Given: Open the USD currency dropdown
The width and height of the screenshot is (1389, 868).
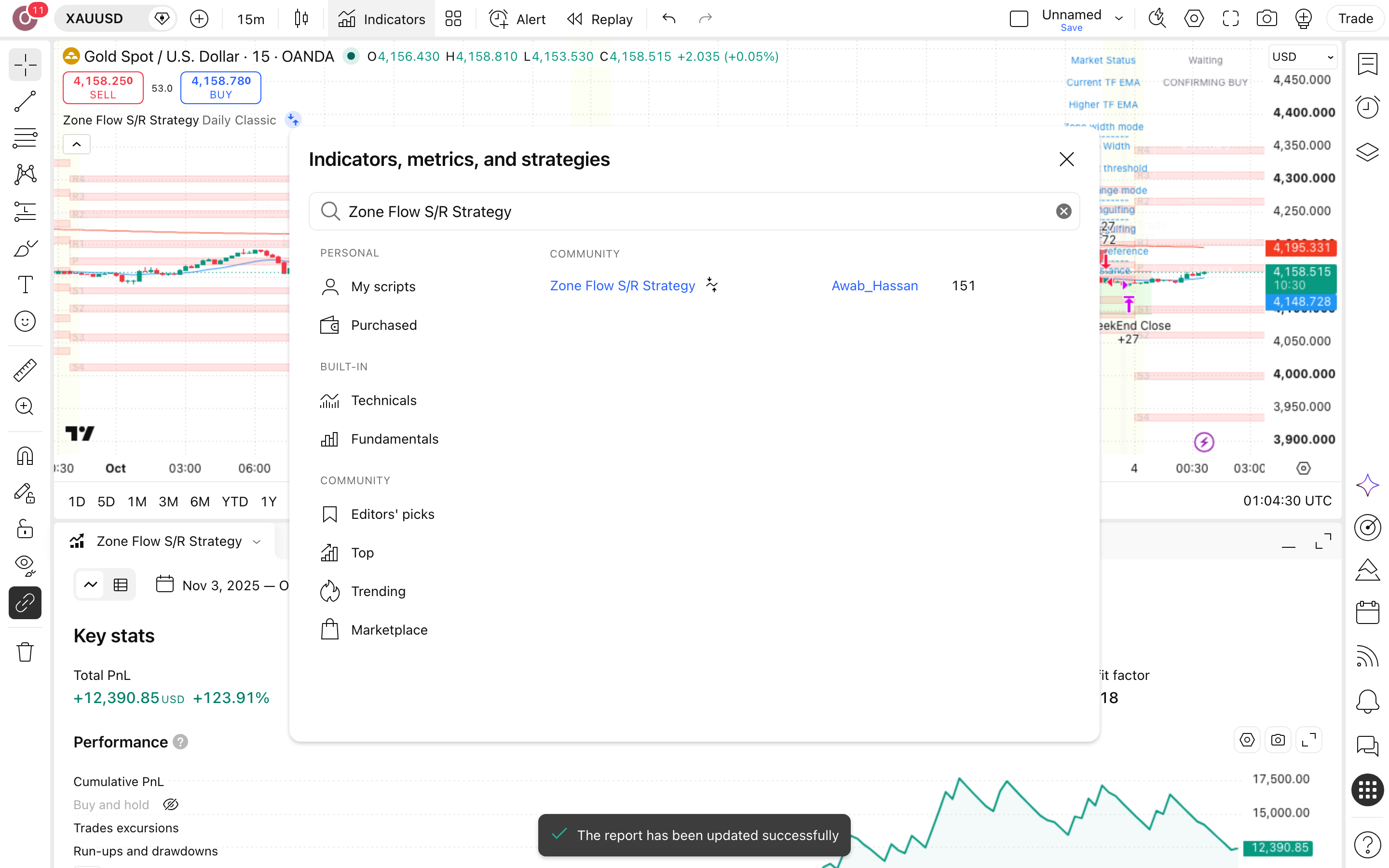Looking at the screenshot, I should point(1303,57).
